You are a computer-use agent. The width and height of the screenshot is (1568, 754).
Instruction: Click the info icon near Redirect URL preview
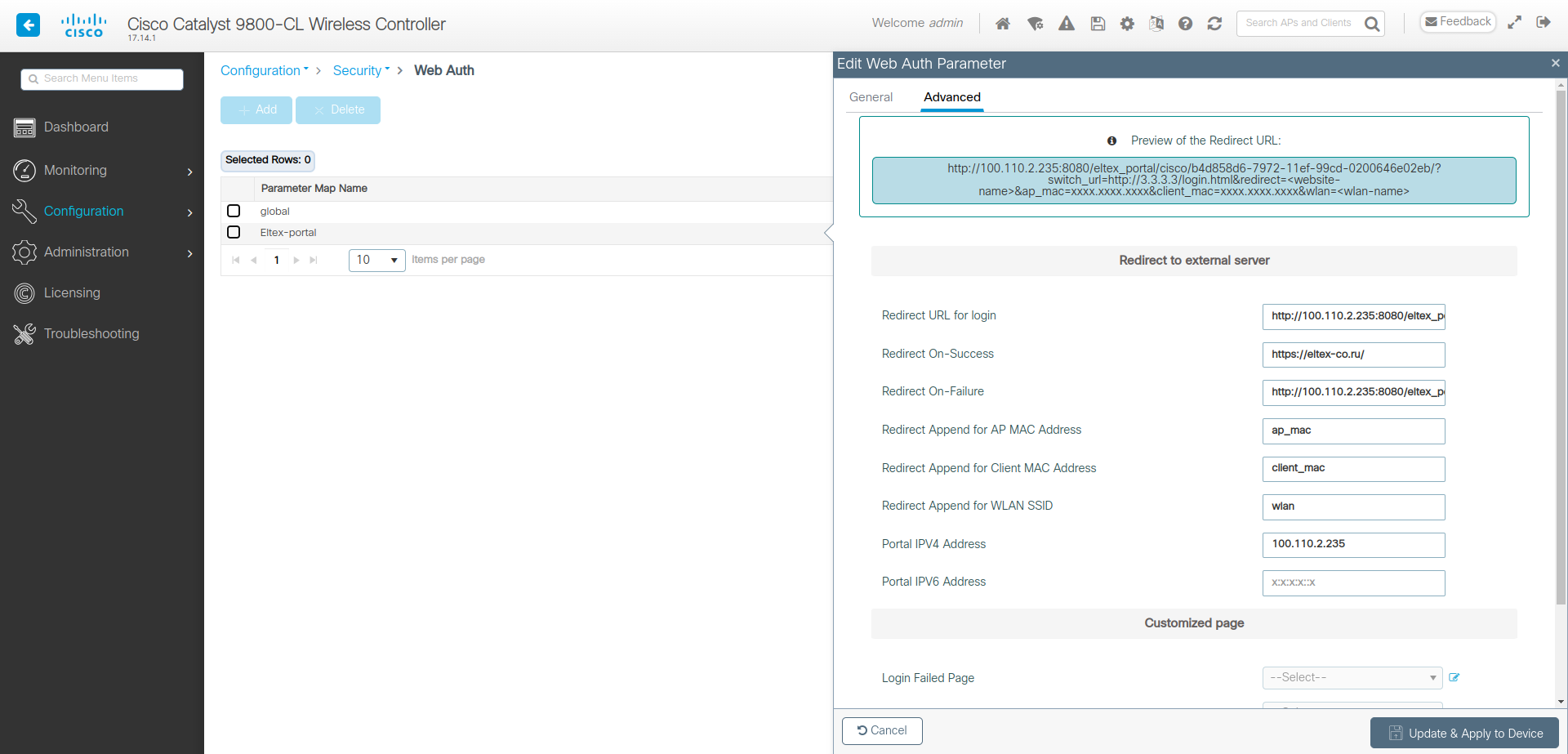pyautogui.click(x=1111, y=141)
